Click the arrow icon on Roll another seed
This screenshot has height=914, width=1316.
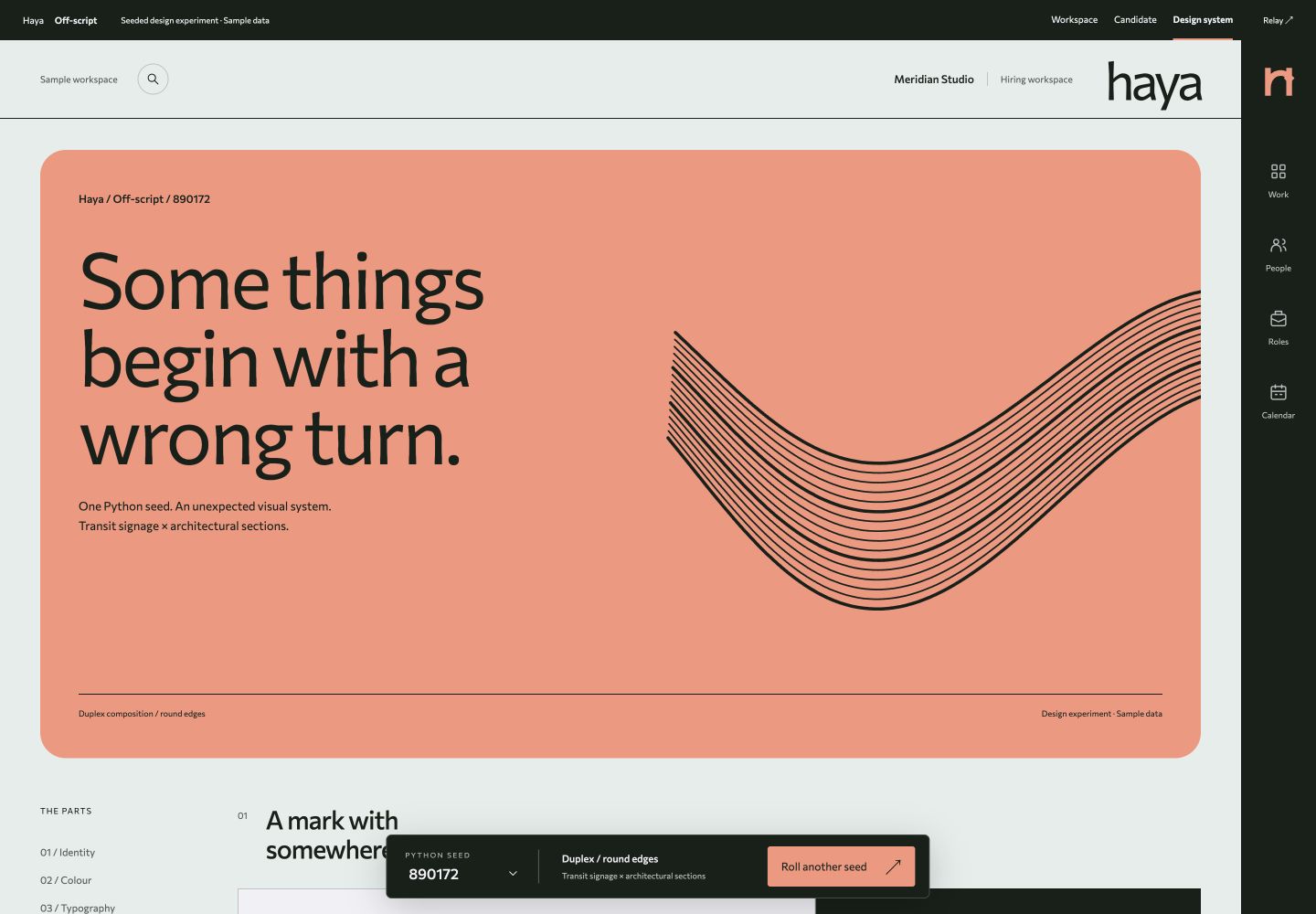pos(894,866)
